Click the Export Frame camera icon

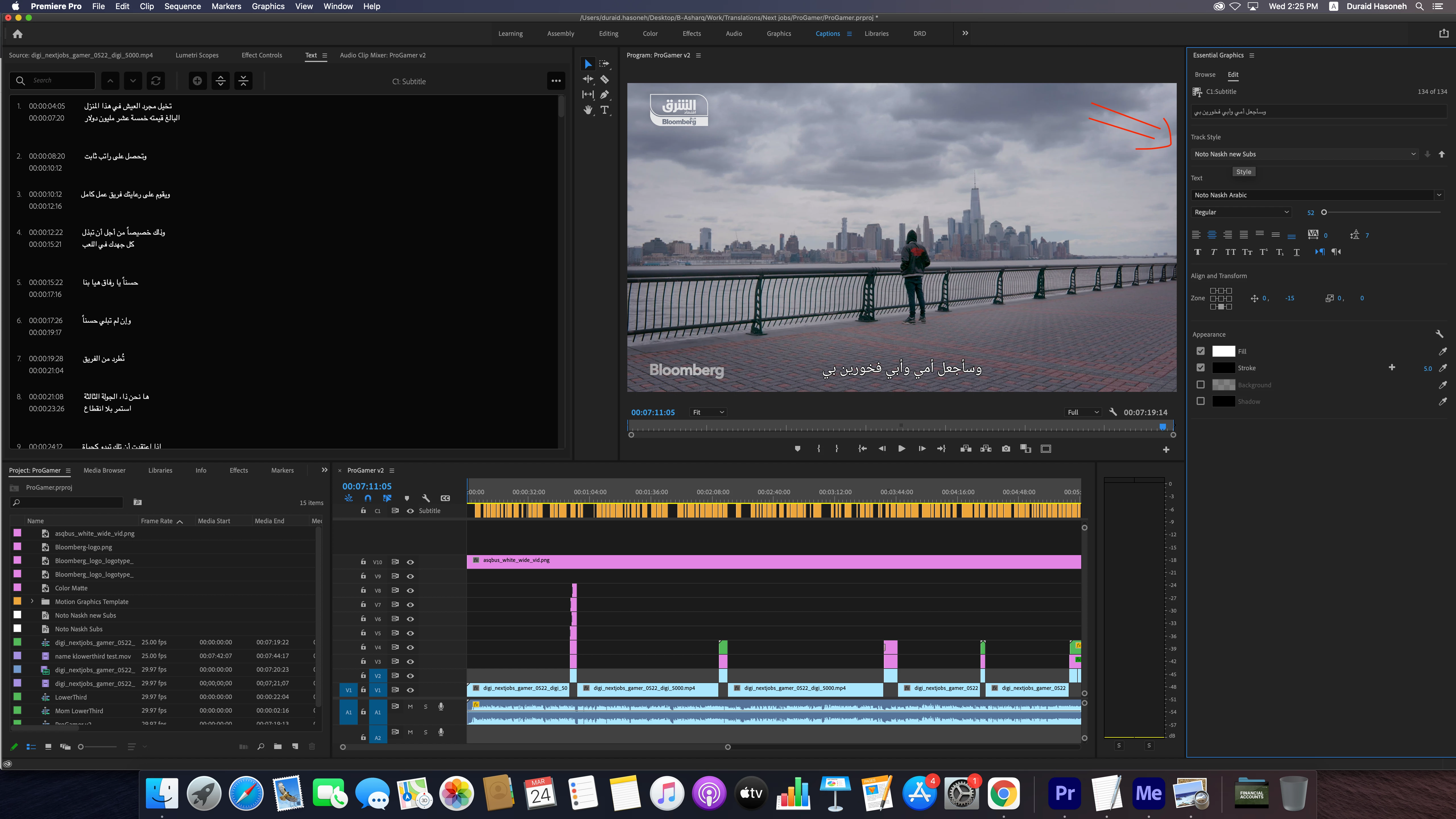1006,449
